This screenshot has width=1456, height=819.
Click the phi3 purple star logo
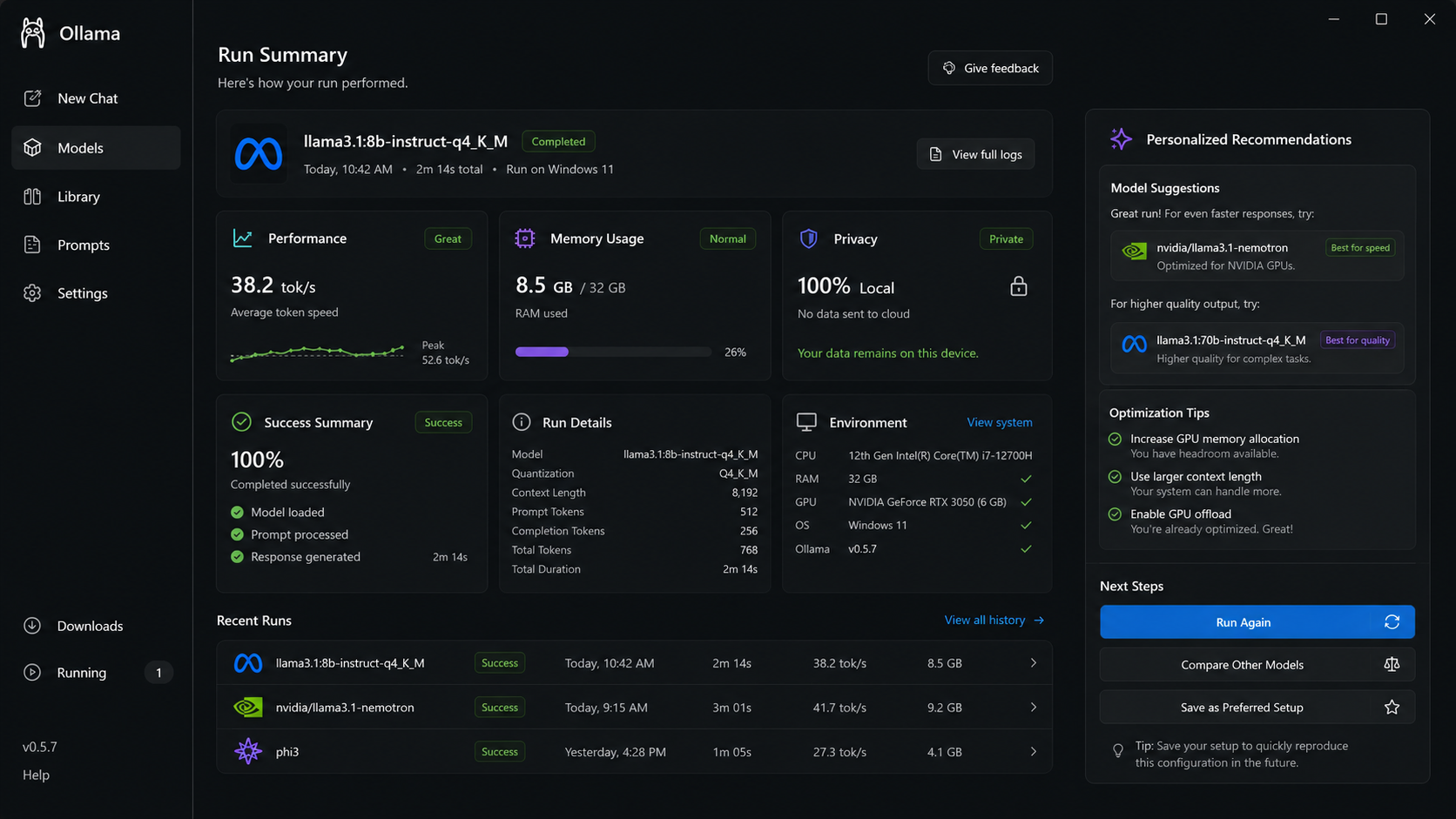pos(248,751)
